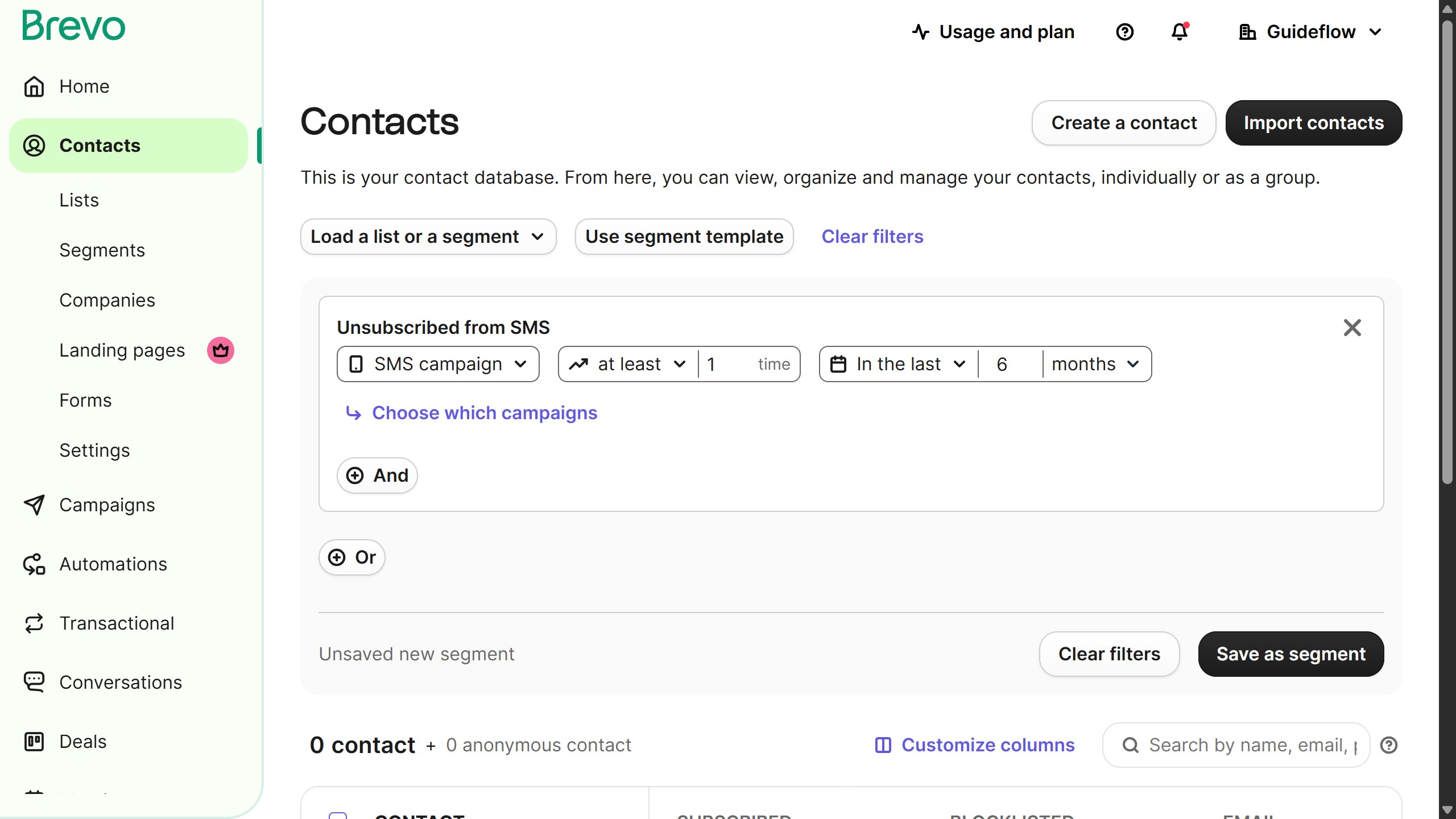Go to Segments in the sidebar

click(102, 250)
